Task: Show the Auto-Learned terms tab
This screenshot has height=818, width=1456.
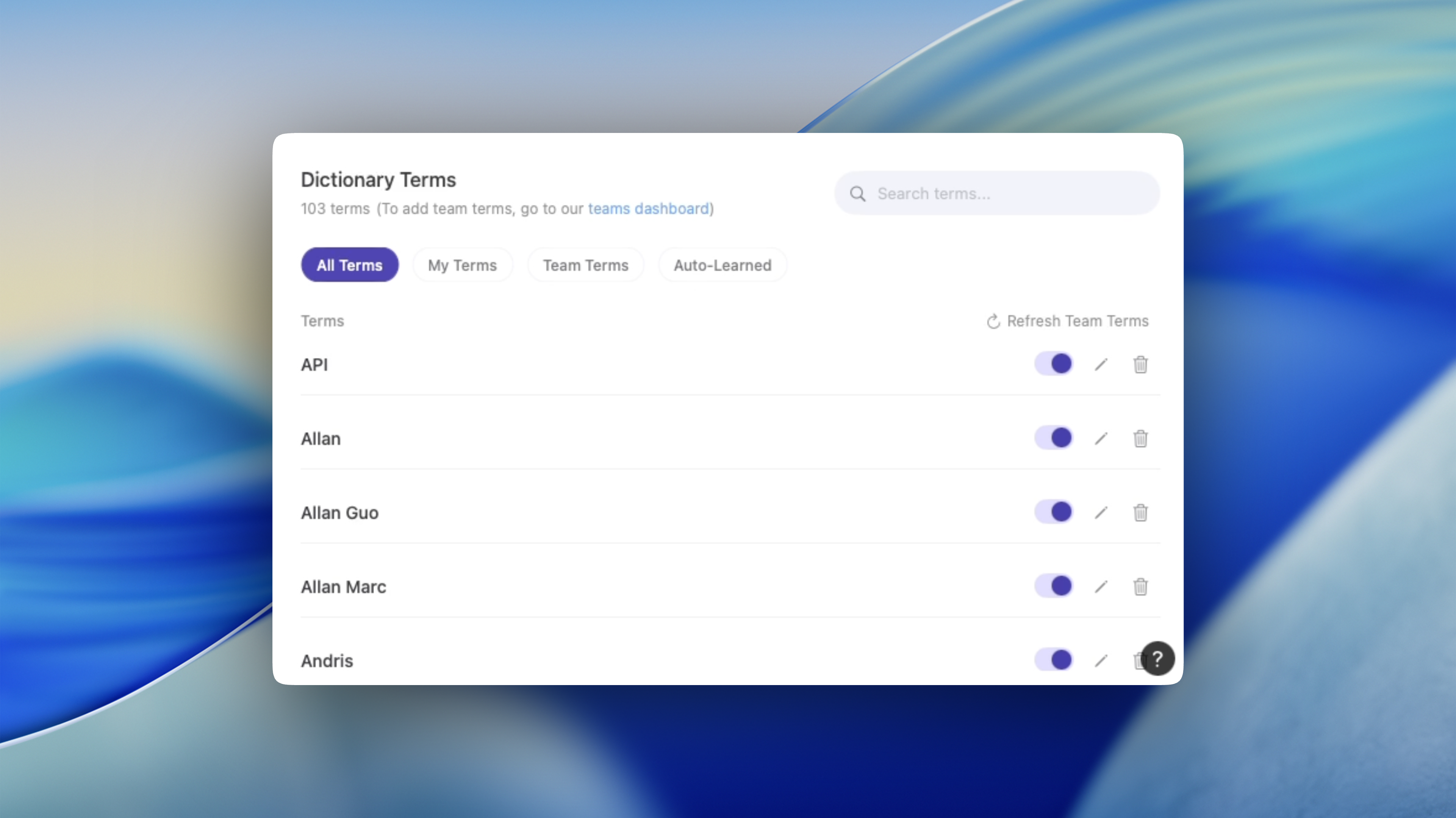Action: (x=722, y=265)
